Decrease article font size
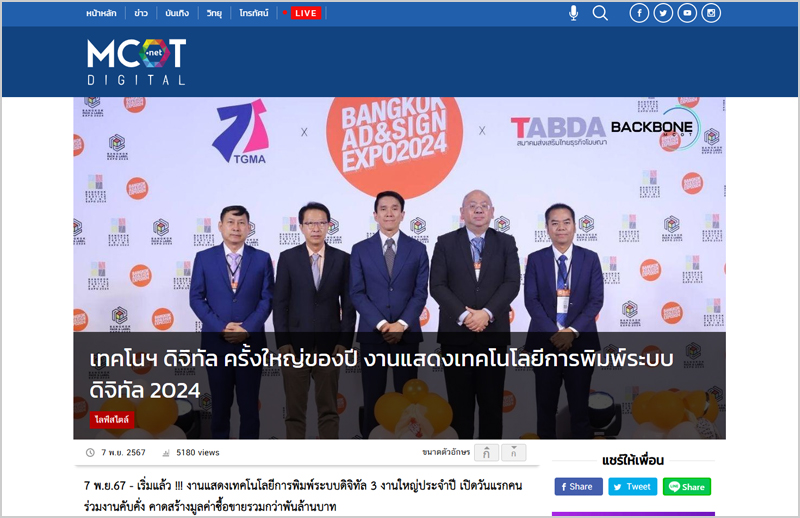Screen dimensions: 800x518 point(513,452)
